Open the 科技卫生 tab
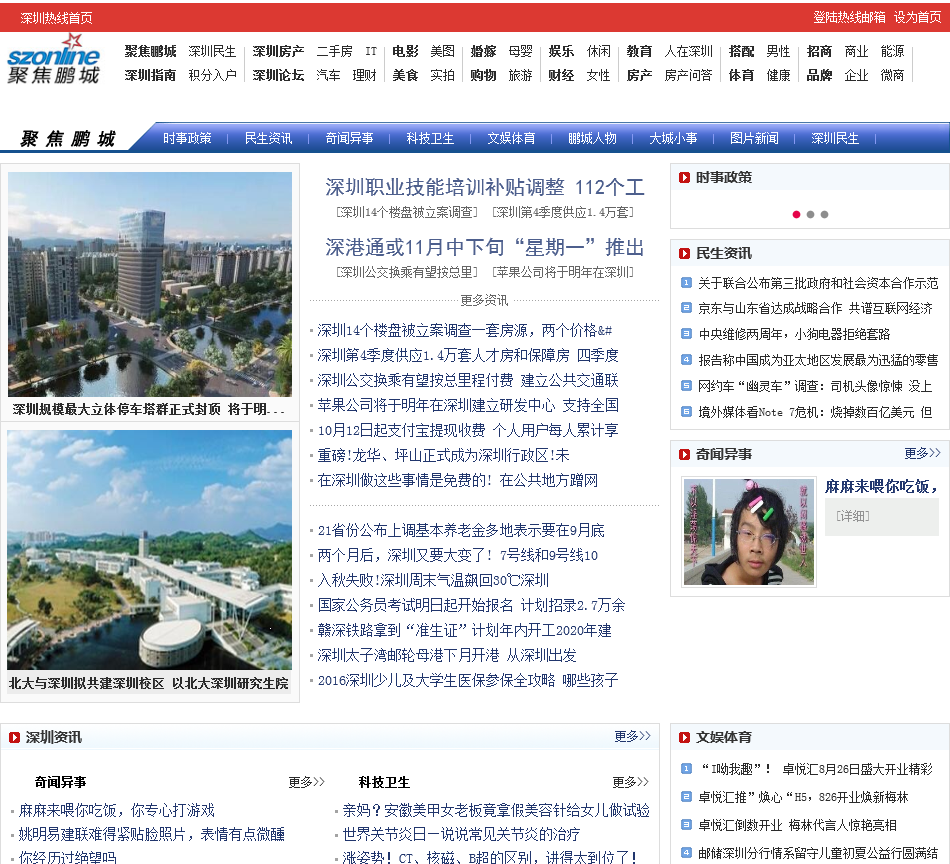950x864 pixels. 430,138
